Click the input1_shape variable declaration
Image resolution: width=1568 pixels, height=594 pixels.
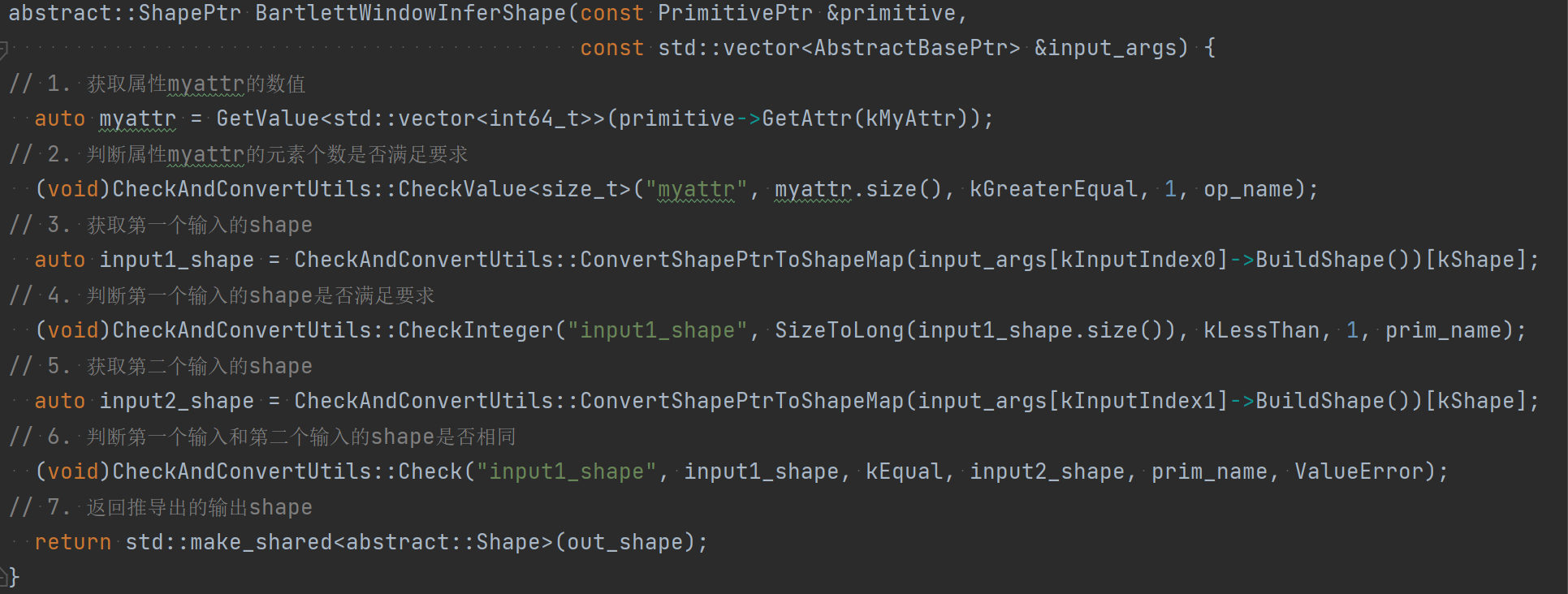176,260
